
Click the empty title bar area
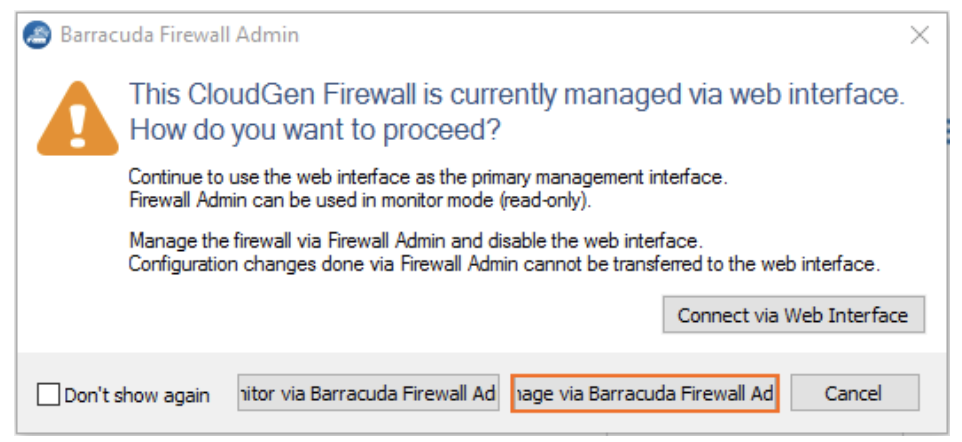click(x=600, y=35)
